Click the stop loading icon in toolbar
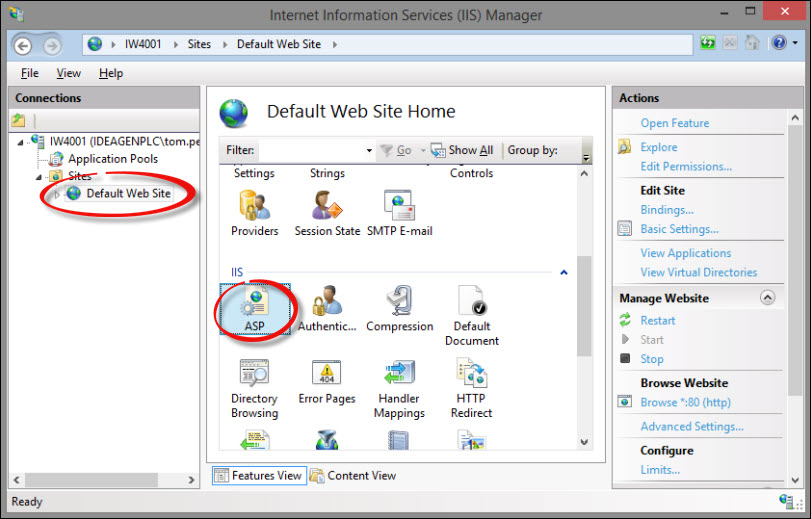Viewport: 811px width, 519px height. 730,42
